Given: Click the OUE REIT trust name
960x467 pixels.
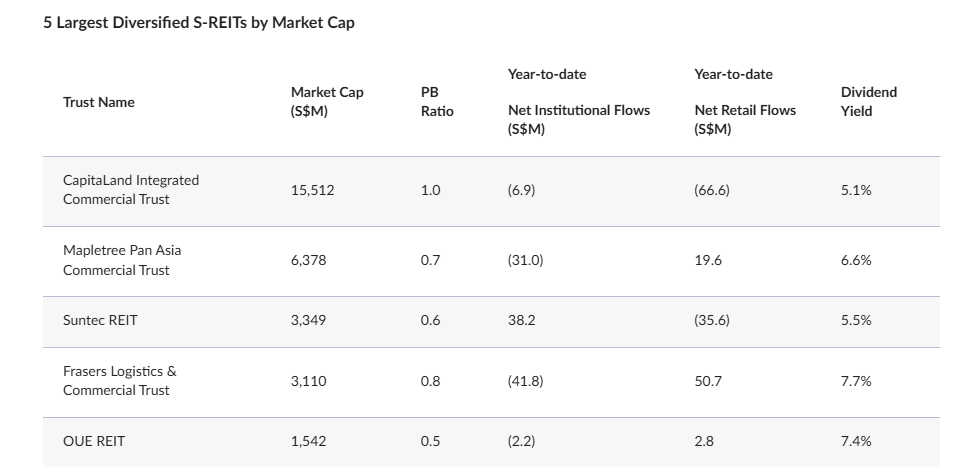Looking at the screenshot, I should pyautogui.click(x=94, y=441).
